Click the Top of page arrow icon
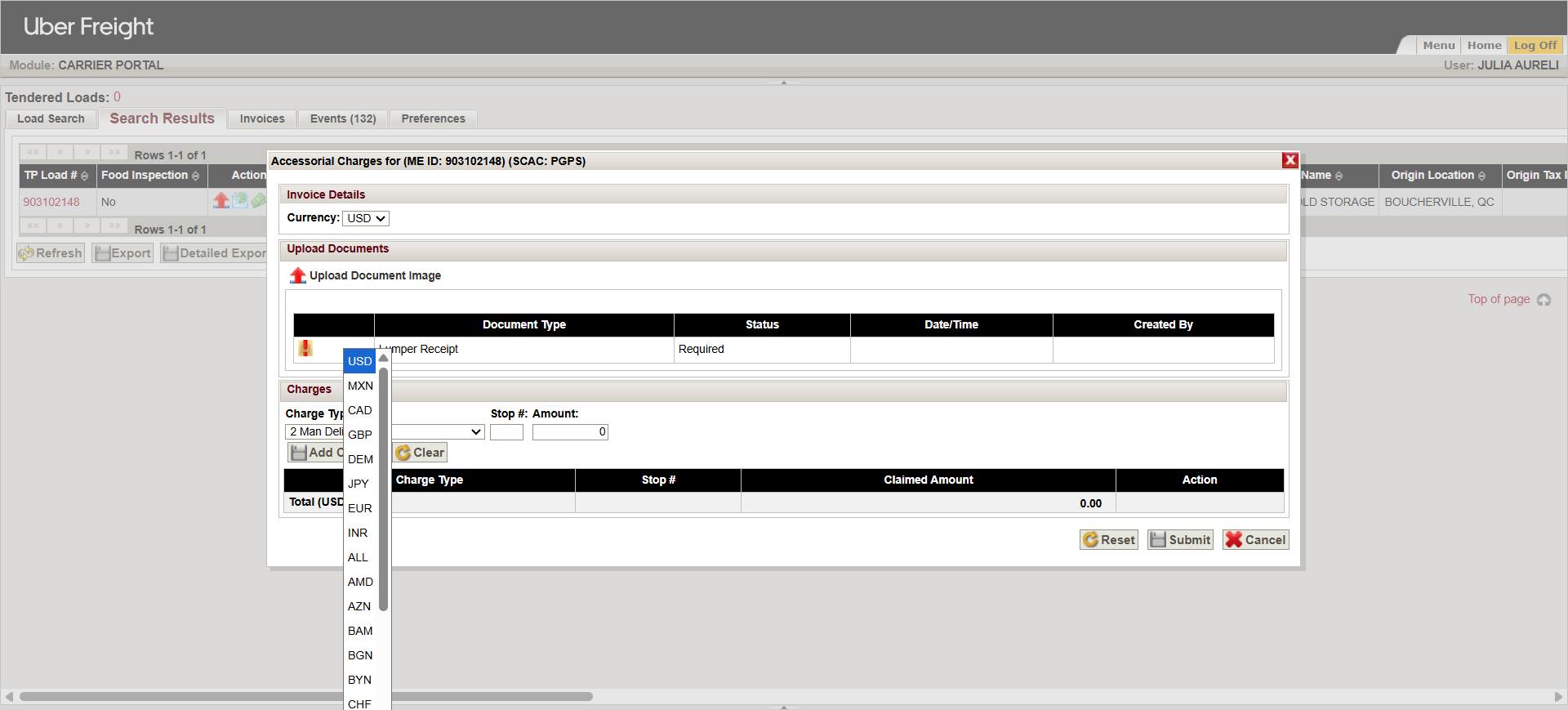 (1543, 300)
